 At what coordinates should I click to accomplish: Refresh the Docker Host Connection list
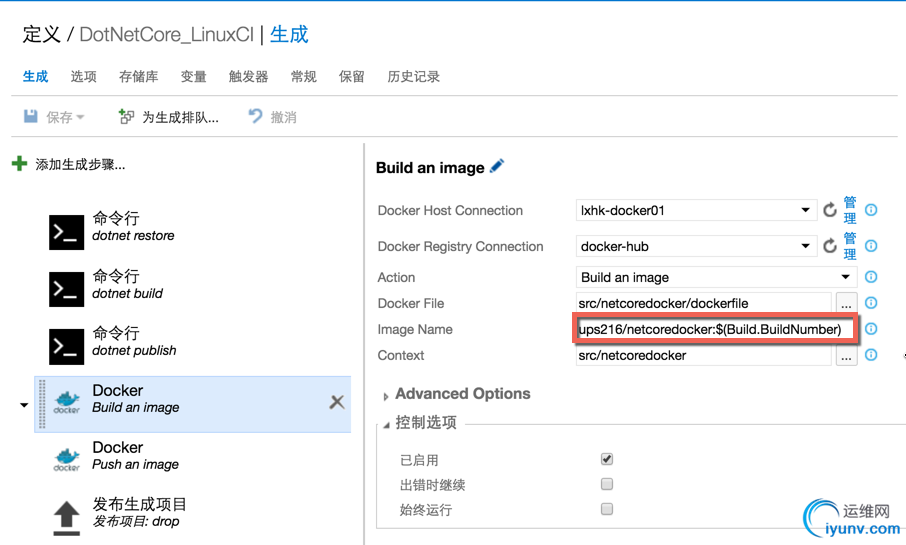tap(830, 210)
